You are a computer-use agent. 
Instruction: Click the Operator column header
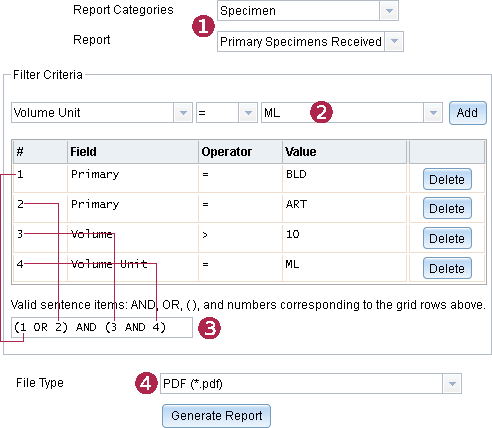point(240,152)
